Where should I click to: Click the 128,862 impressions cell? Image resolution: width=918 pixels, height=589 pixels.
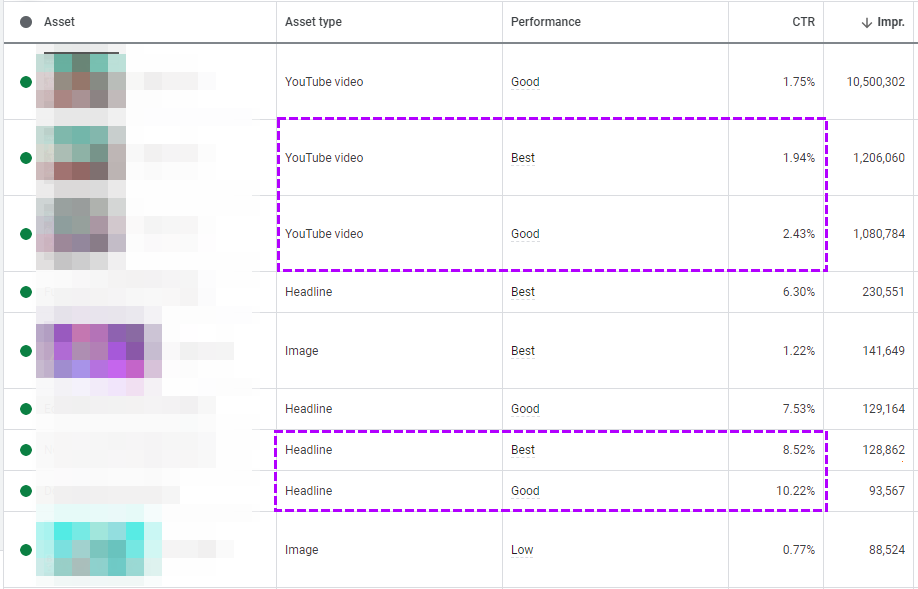(877, 450)
